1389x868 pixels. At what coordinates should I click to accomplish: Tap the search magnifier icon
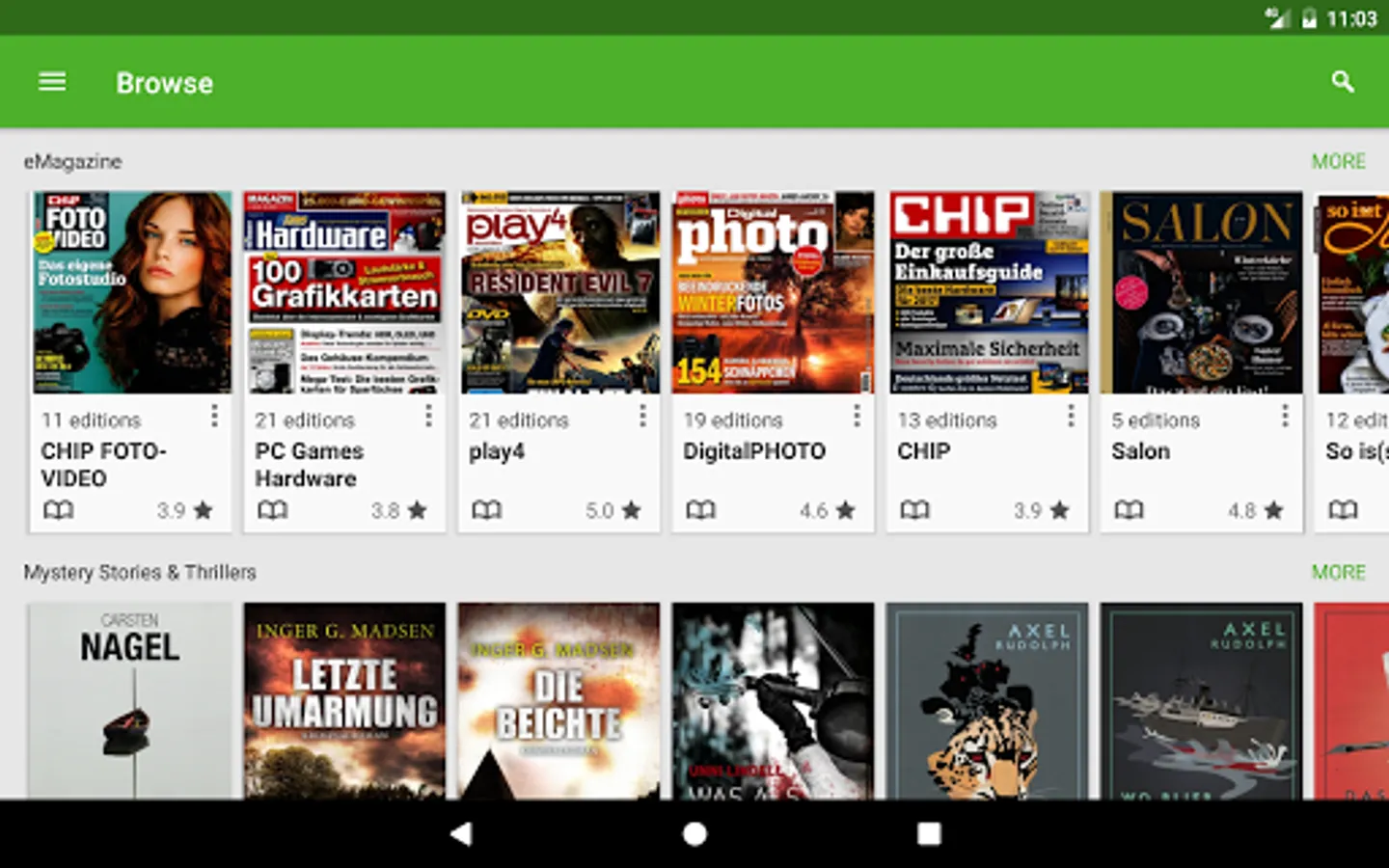coord(1343,82)
